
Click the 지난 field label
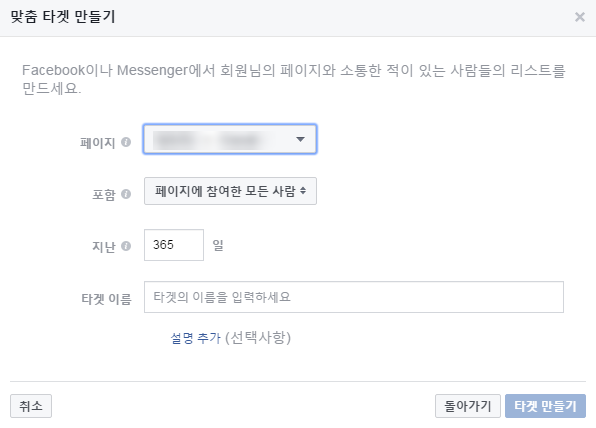click(104, 247)
